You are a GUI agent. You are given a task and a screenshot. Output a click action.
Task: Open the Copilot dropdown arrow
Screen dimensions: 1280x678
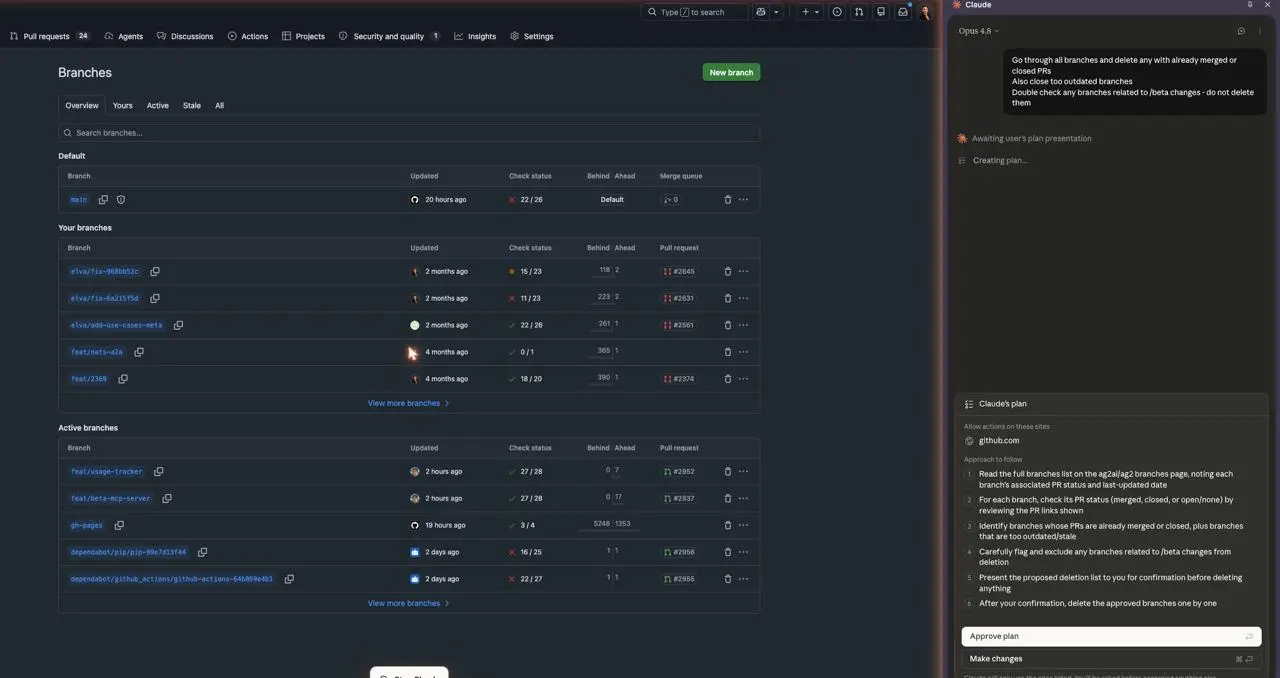[x=776, y=12]
